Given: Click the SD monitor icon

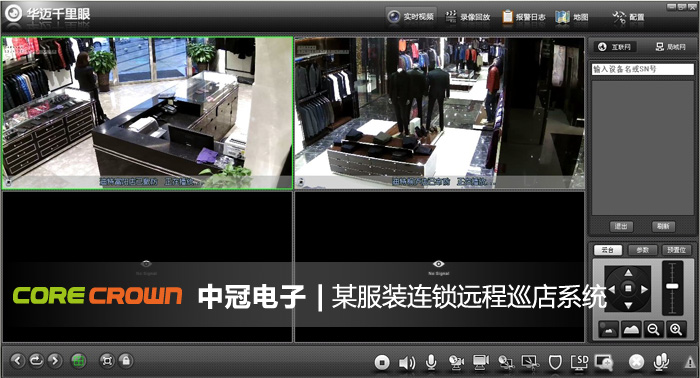Looking at the screenshot, I should 579,362.
